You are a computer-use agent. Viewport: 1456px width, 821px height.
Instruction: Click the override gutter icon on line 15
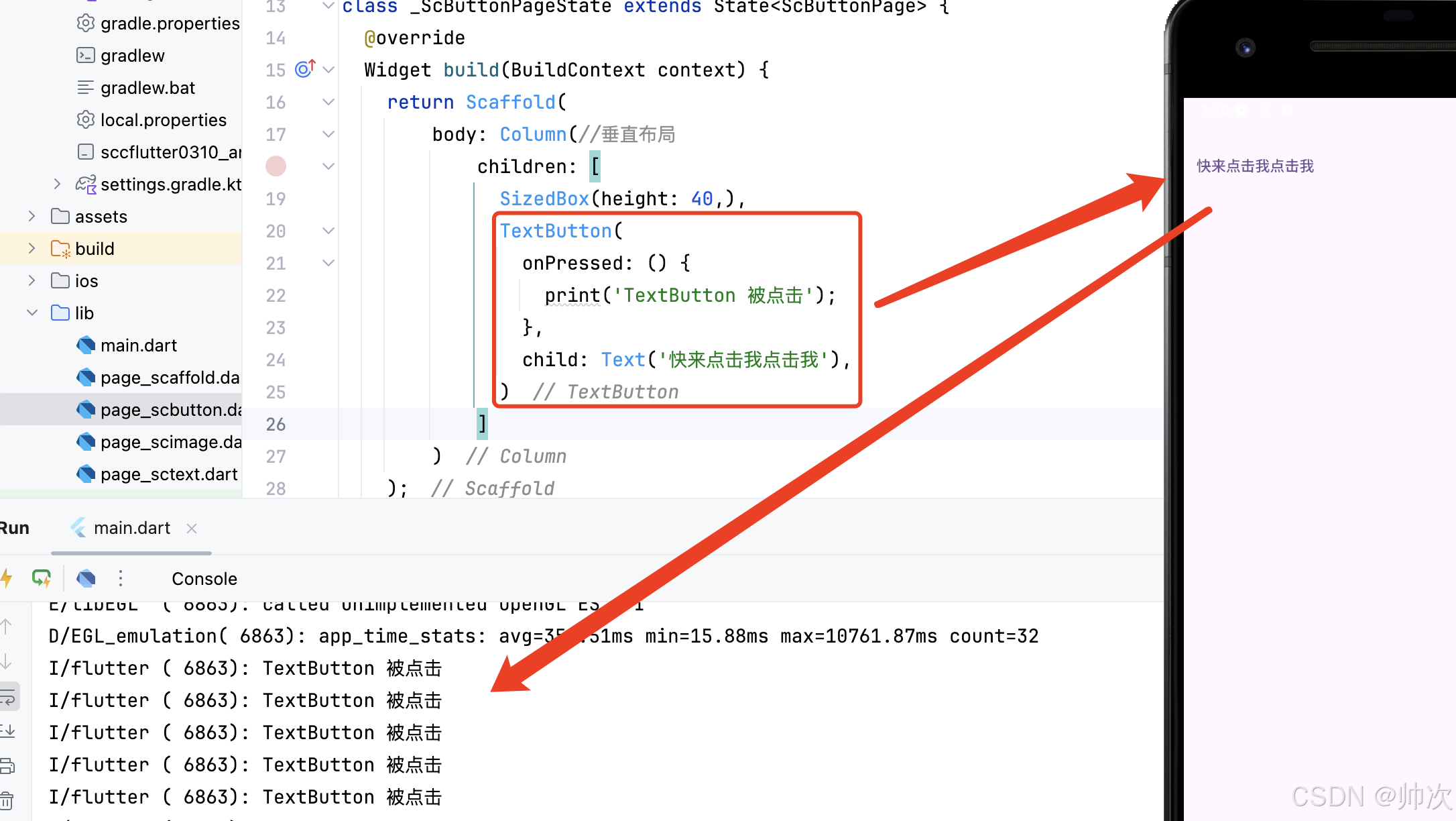305,68
